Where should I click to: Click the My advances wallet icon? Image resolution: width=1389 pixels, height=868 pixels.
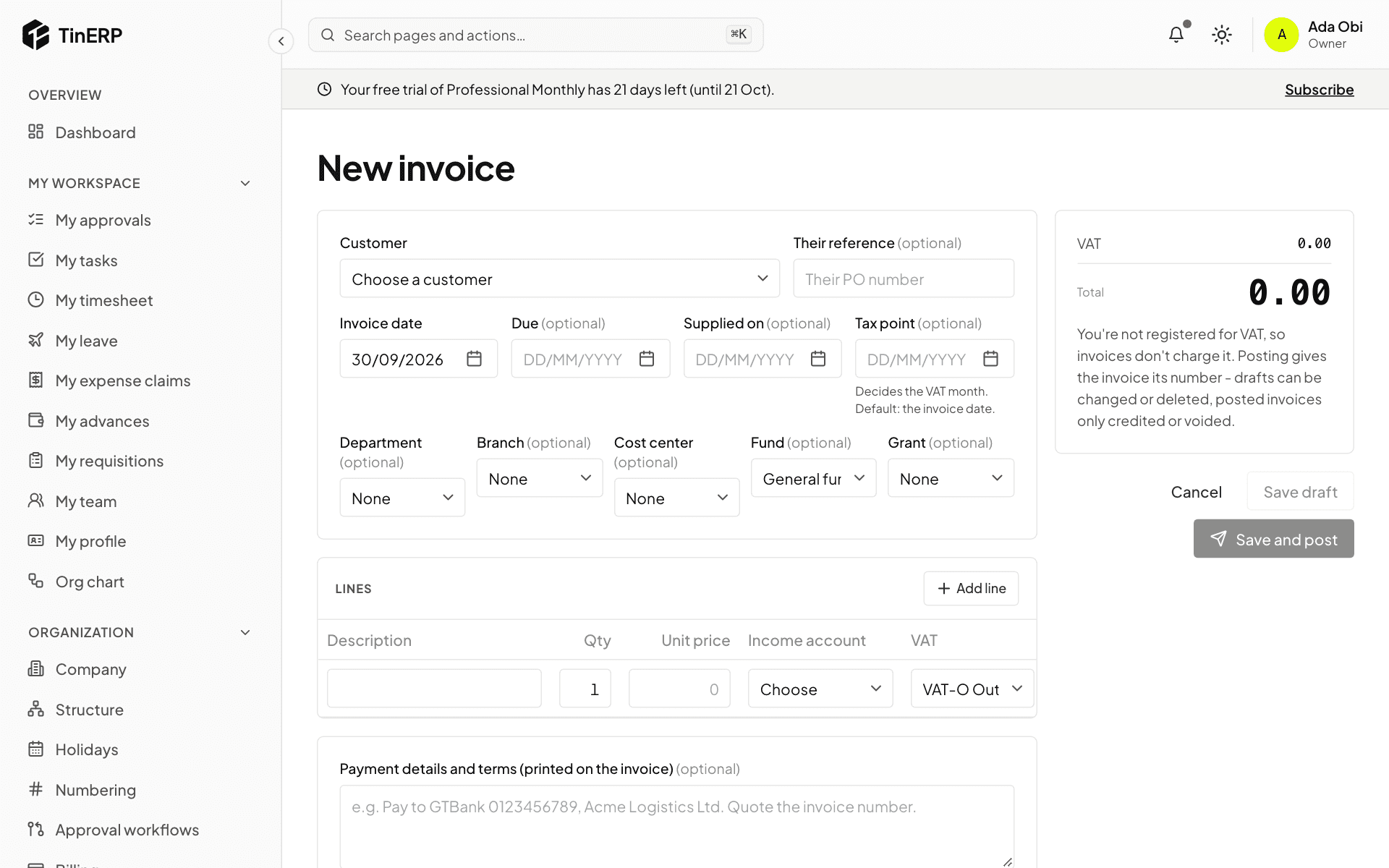pyautogui.click(x=35, y=420)
